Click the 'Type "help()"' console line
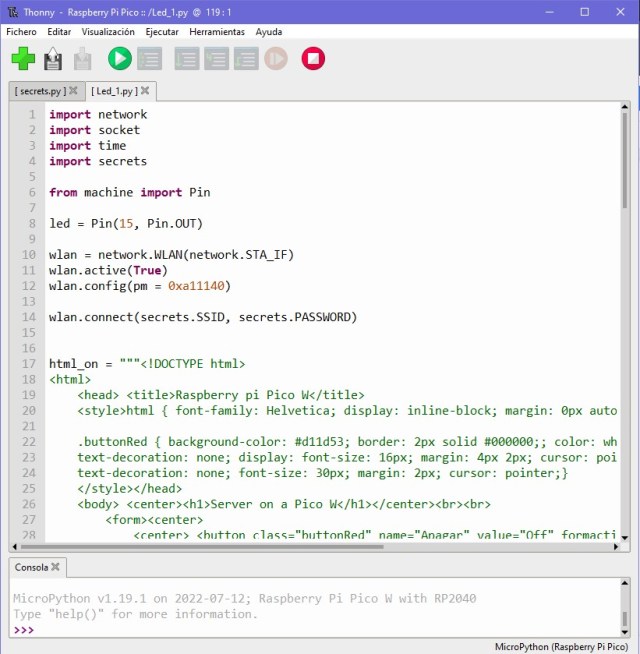Viewport: 640px width, 654px height. pyautogui.click(x=136, y=614)
